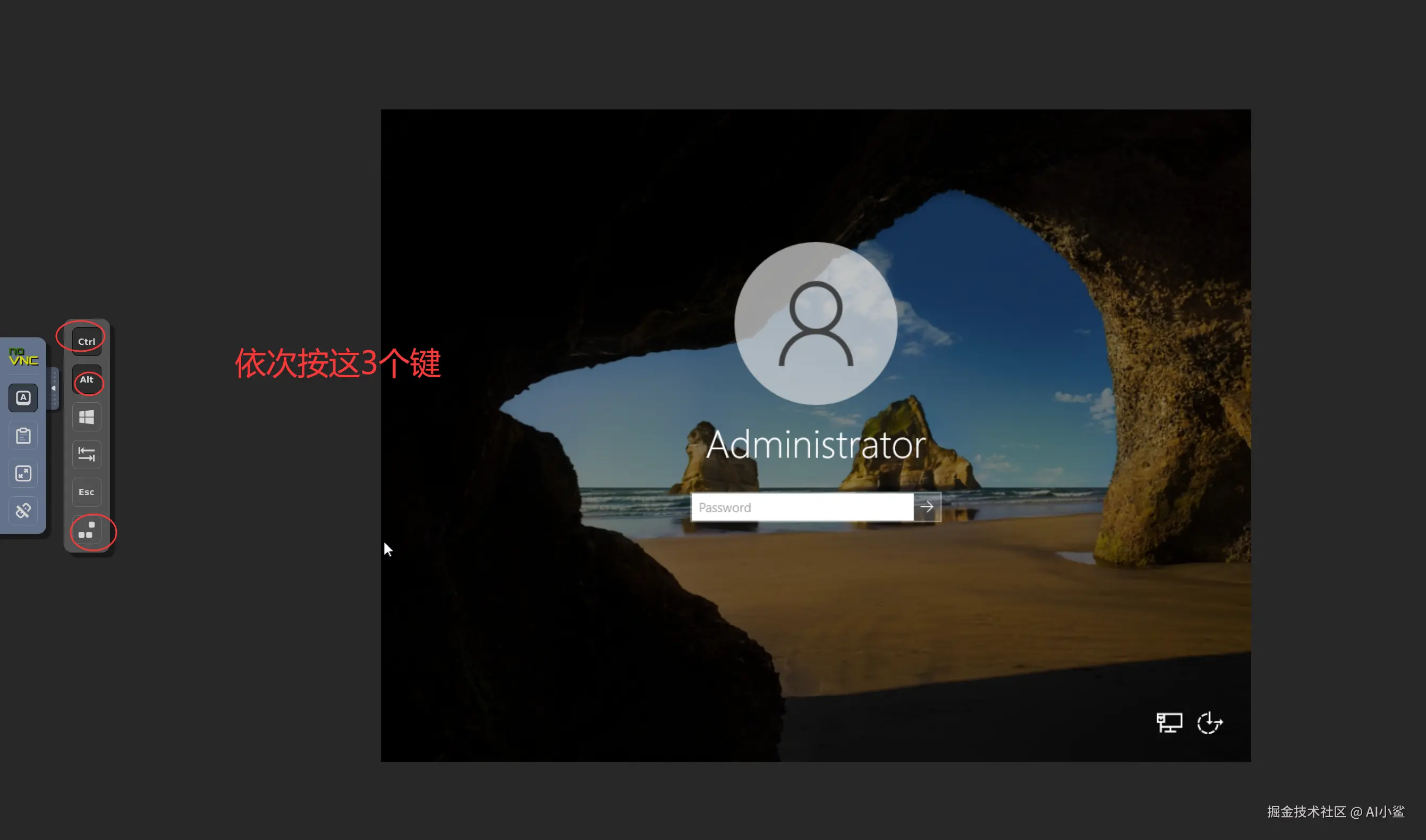Click the Administrator user avatar
This screenshot has width=1426, height=840.
[816, 323]
